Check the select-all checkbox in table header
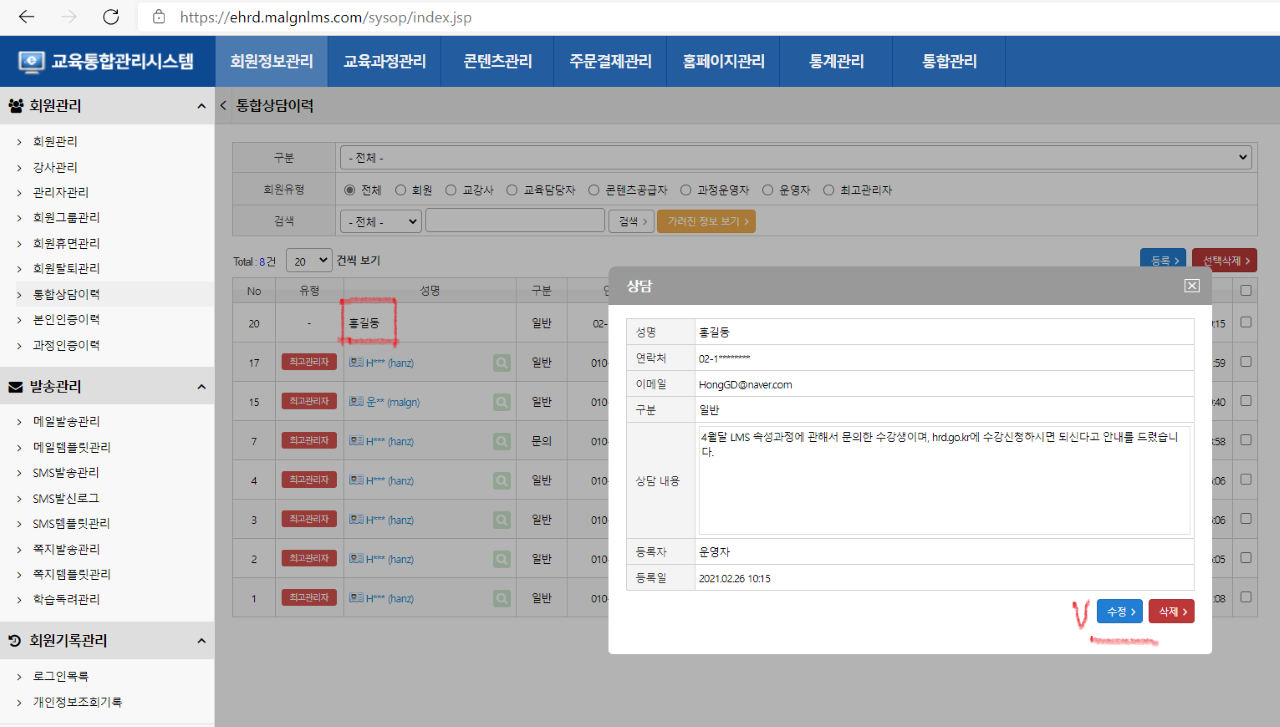This screenshot has width=1280, height=727. [1245, 290]
